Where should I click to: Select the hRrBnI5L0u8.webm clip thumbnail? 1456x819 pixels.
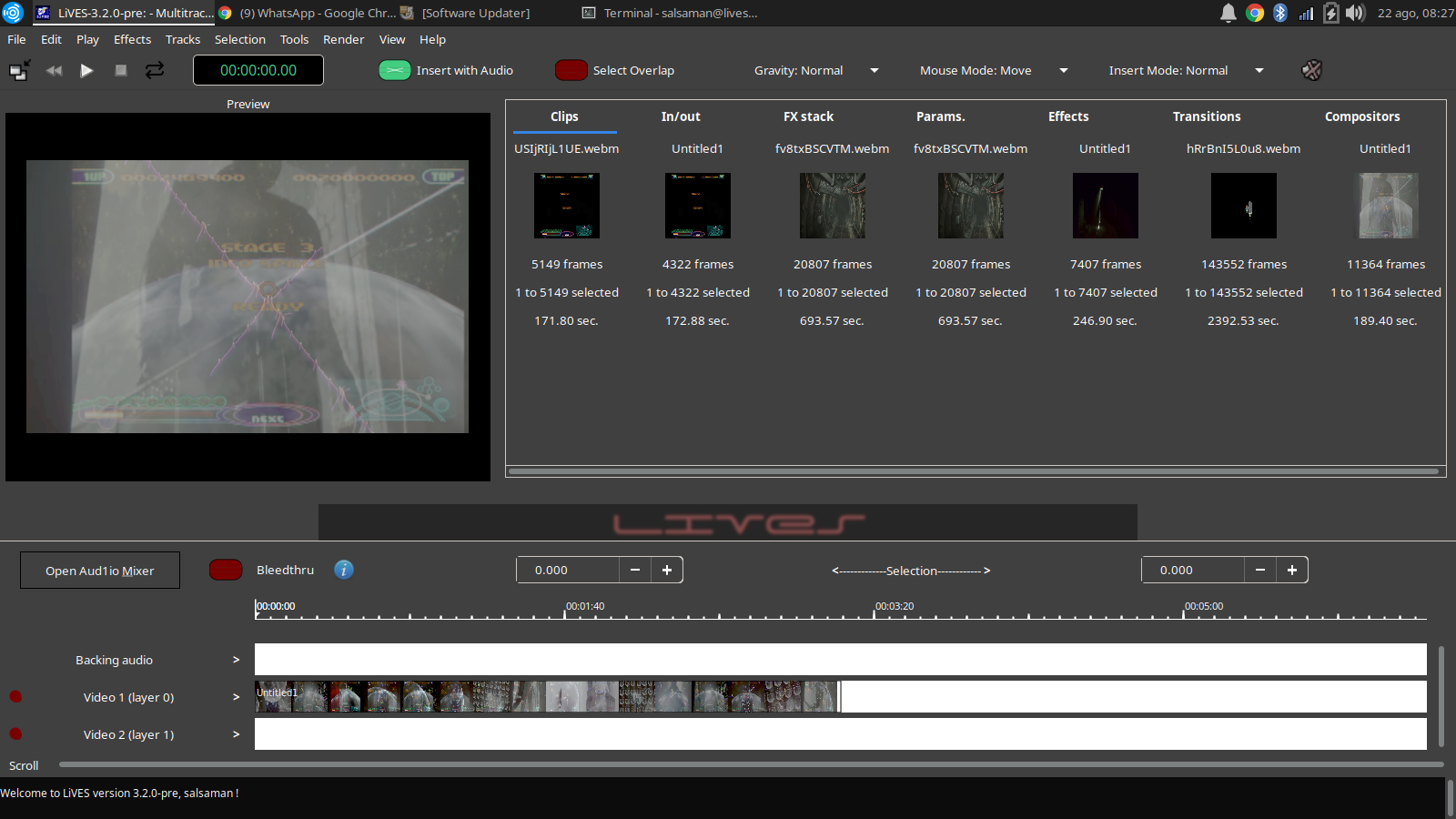tap(1244, 206)
